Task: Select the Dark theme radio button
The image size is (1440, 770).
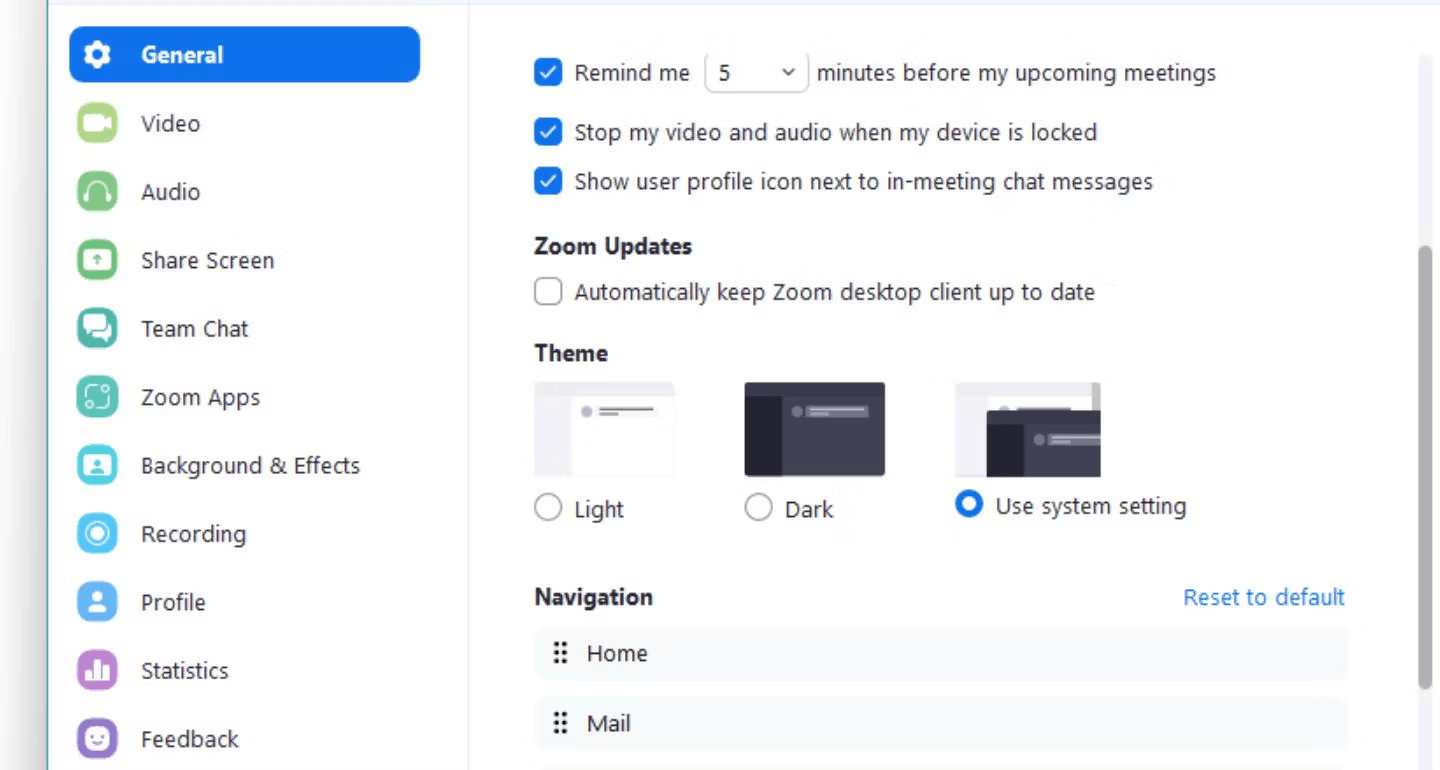Action: click(x=759, y=508)
